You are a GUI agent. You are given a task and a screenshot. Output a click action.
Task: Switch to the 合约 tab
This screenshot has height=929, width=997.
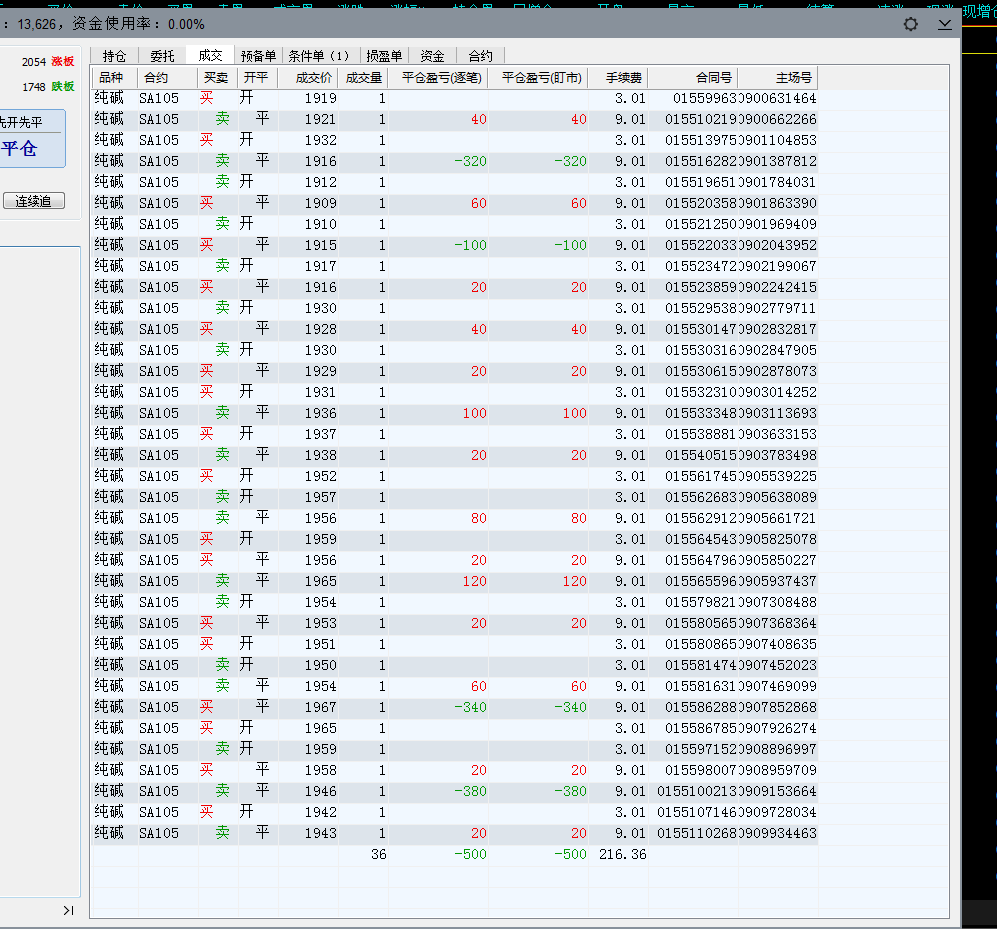point(480,56)
